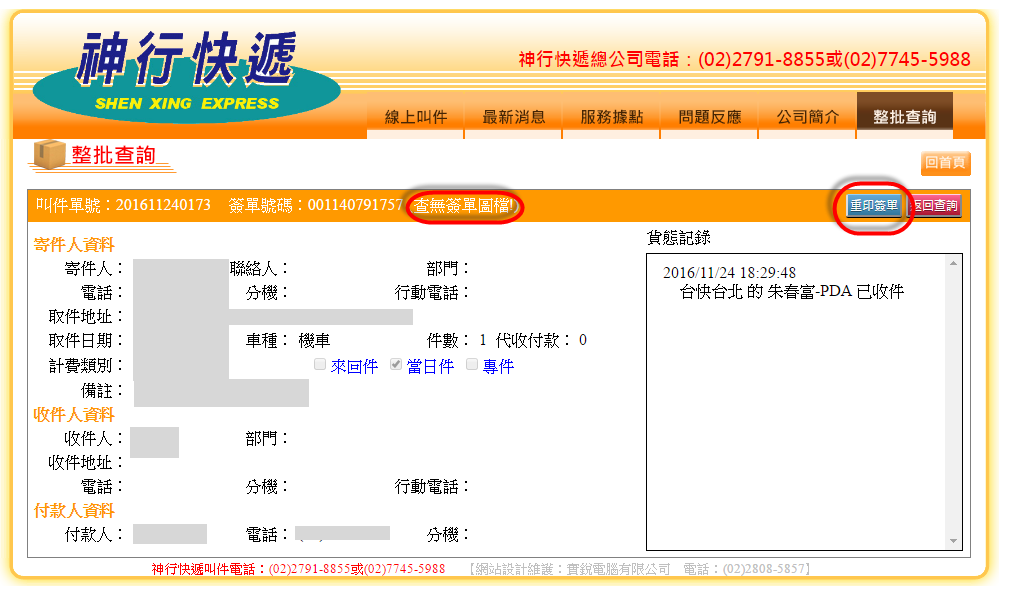The image size is (1017, 594).
Task: Click the 整批查詢 page heading
Action: click(113, 155)
